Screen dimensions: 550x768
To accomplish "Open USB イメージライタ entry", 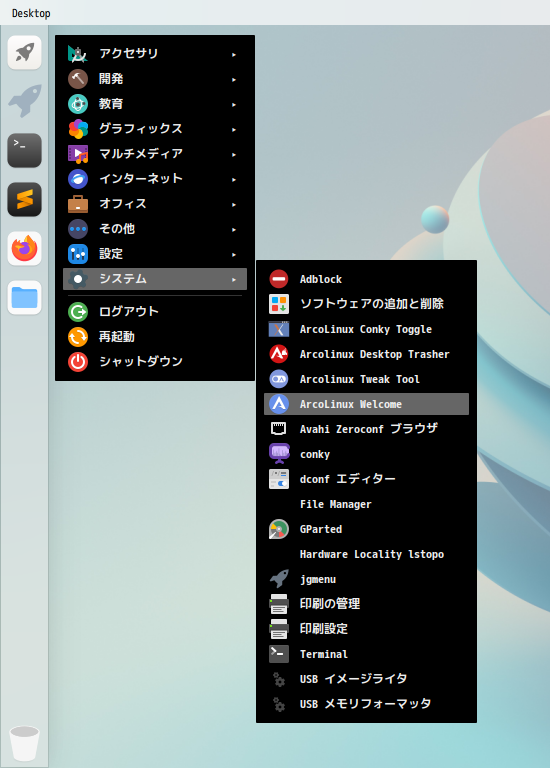I will [x=366, y=679].
